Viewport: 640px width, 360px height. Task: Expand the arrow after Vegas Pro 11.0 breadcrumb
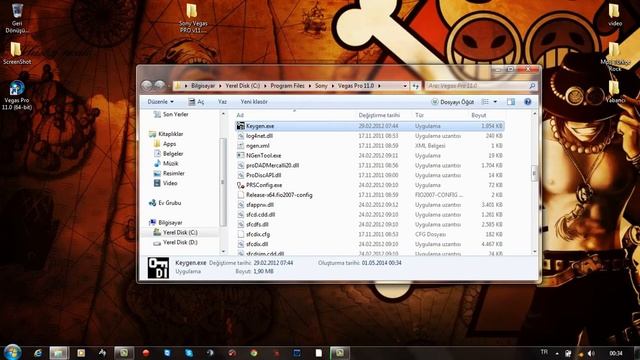pos(379,86)
